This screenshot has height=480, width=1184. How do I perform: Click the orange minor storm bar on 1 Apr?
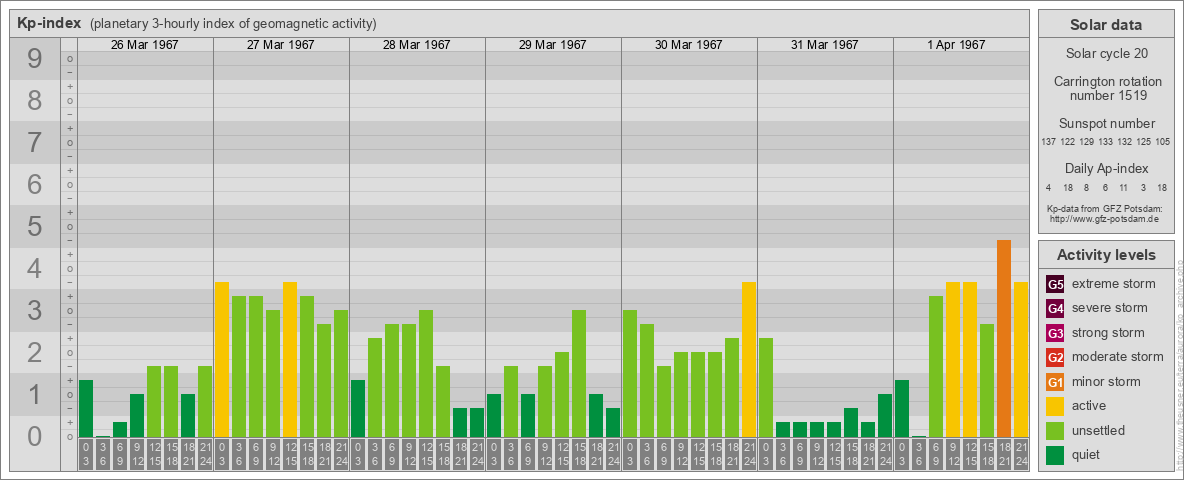(x=1004, y=338)
